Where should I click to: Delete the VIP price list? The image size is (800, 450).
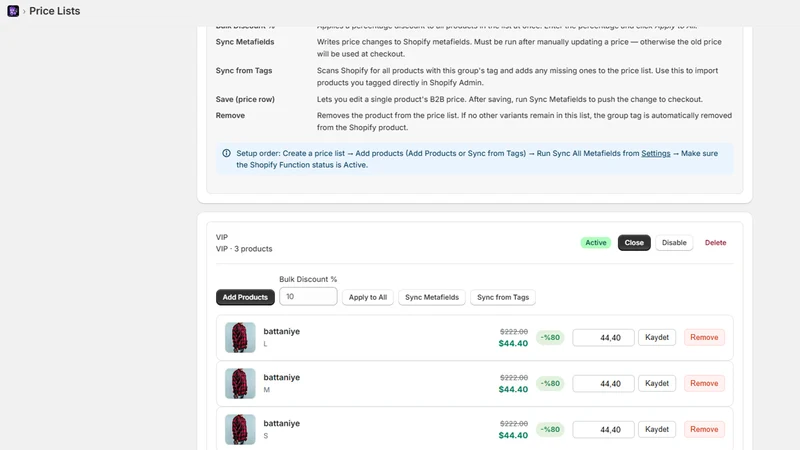[x=715, y=243]
